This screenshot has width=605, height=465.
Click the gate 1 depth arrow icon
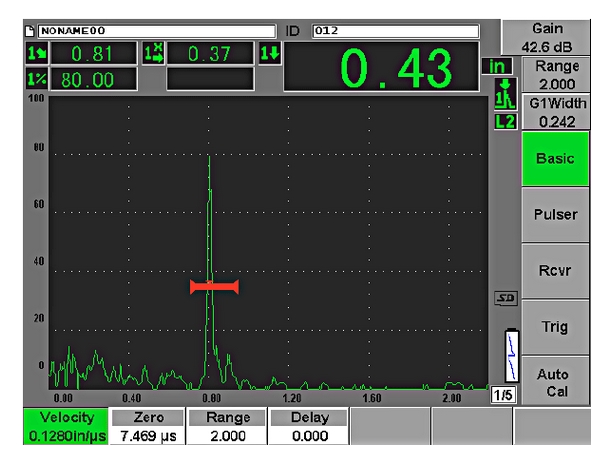tap(270, 53)
